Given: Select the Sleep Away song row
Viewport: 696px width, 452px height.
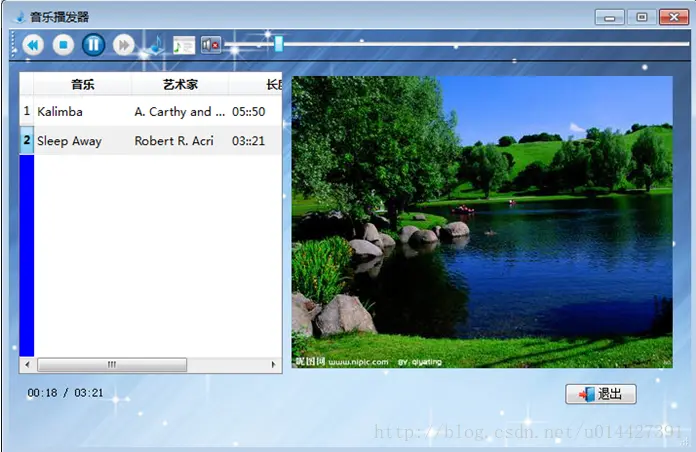Looking at the screenshot, I should pyautogui.click(x=150, y=141).
